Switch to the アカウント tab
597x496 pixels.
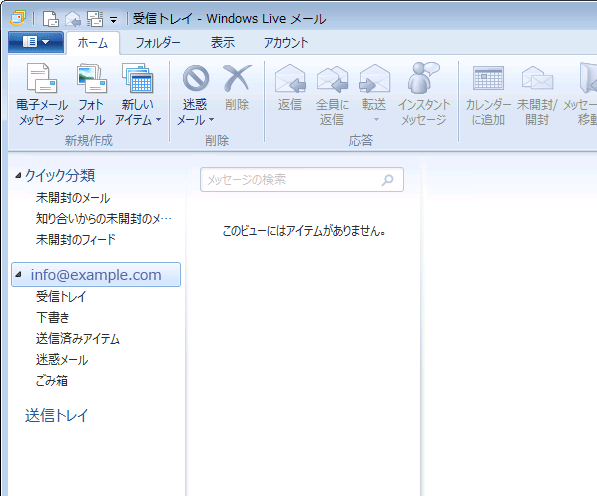point(286,43)
